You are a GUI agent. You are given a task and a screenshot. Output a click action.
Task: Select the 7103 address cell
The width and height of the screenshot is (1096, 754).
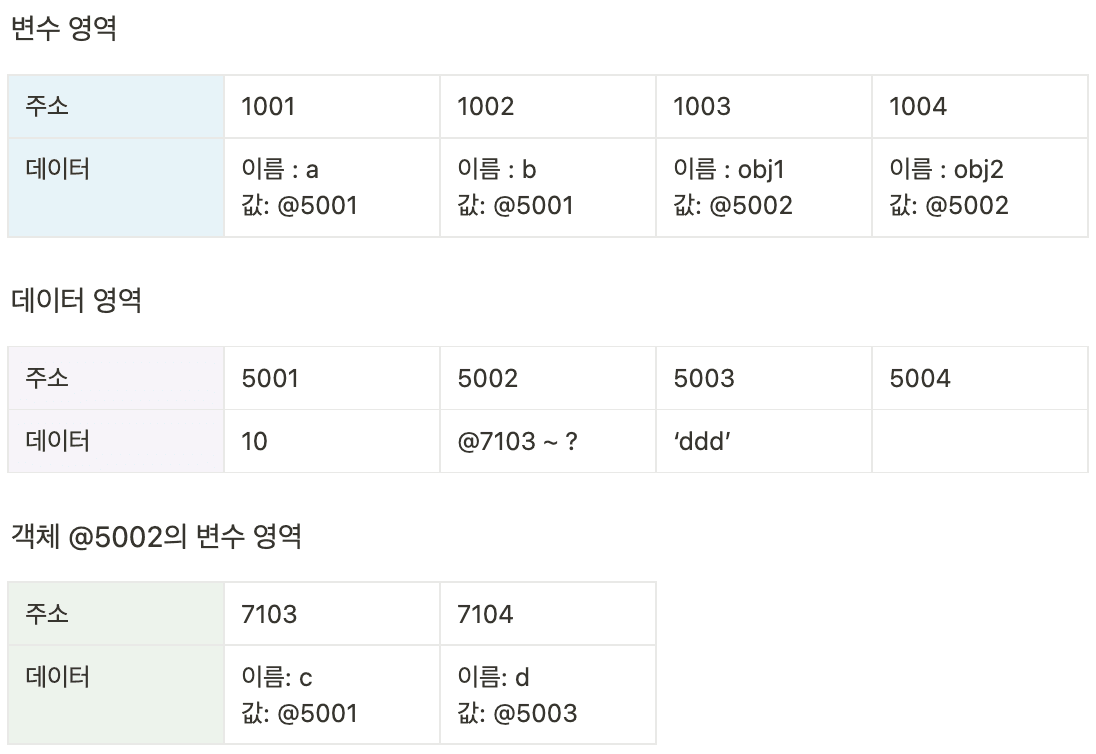[x=332, y=614]
